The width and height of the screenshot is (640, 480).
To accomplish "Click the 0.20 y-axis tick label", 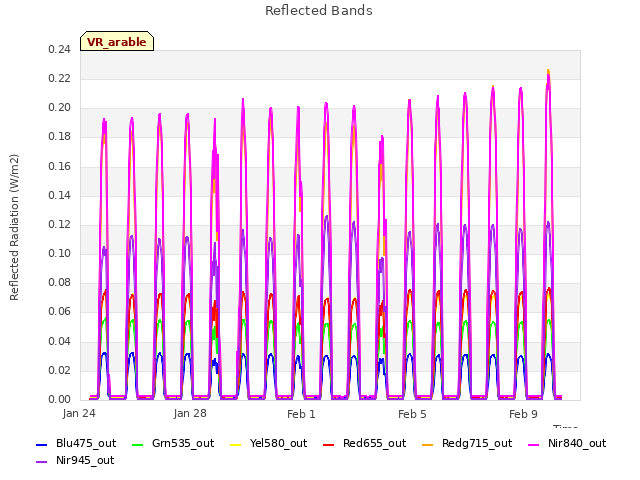I will point(60,108).
